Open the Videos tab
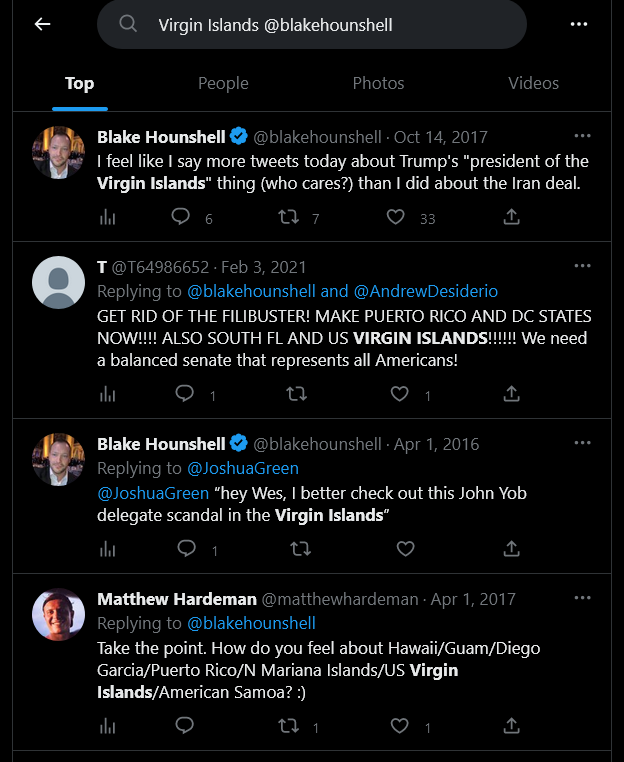The width and height of the screenshot is (624, 762). 533,83
